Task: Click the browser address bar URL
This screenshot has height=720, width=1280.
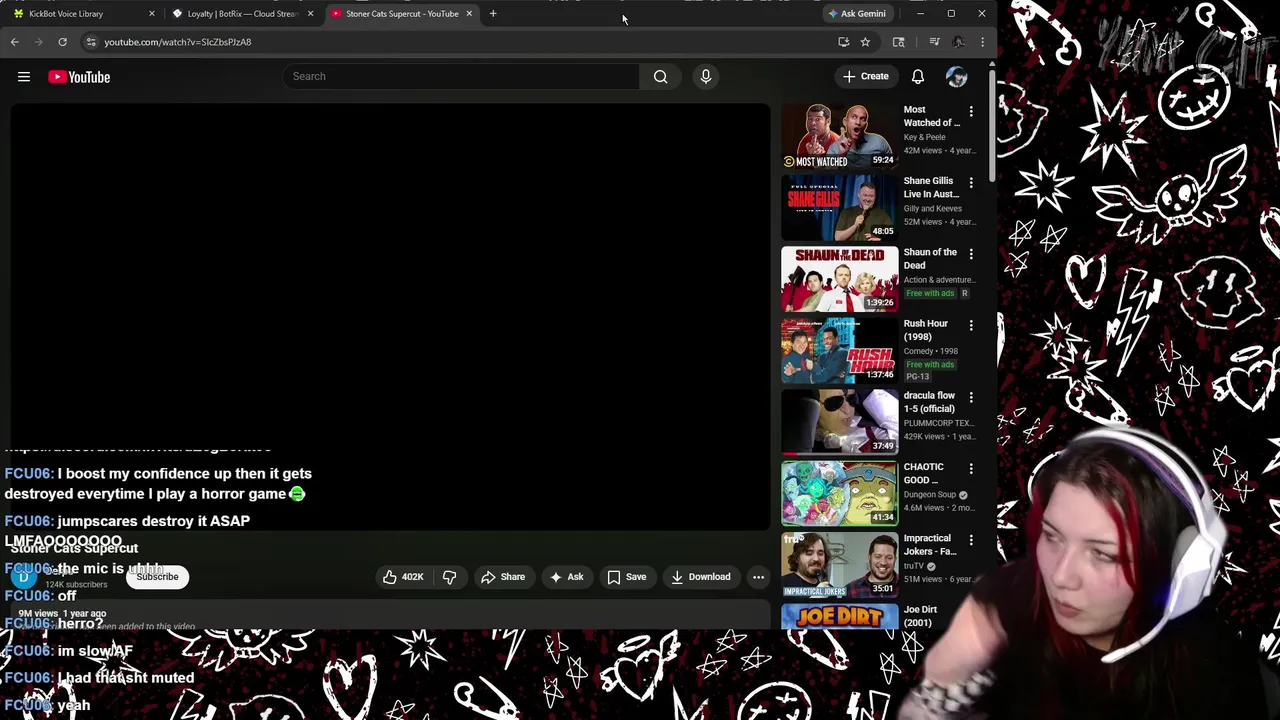Action: [178, 42]
